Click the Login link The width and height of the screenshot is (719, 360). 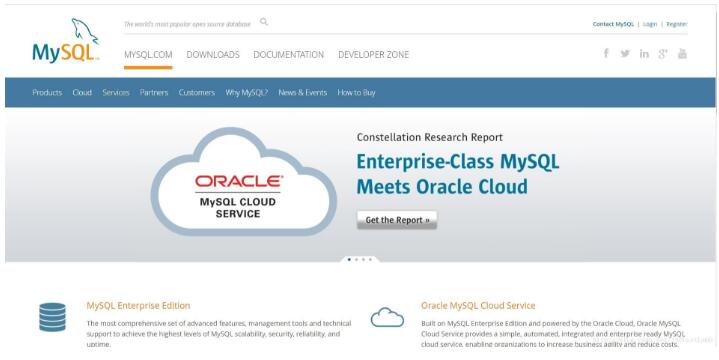click(x=650, y=24)
